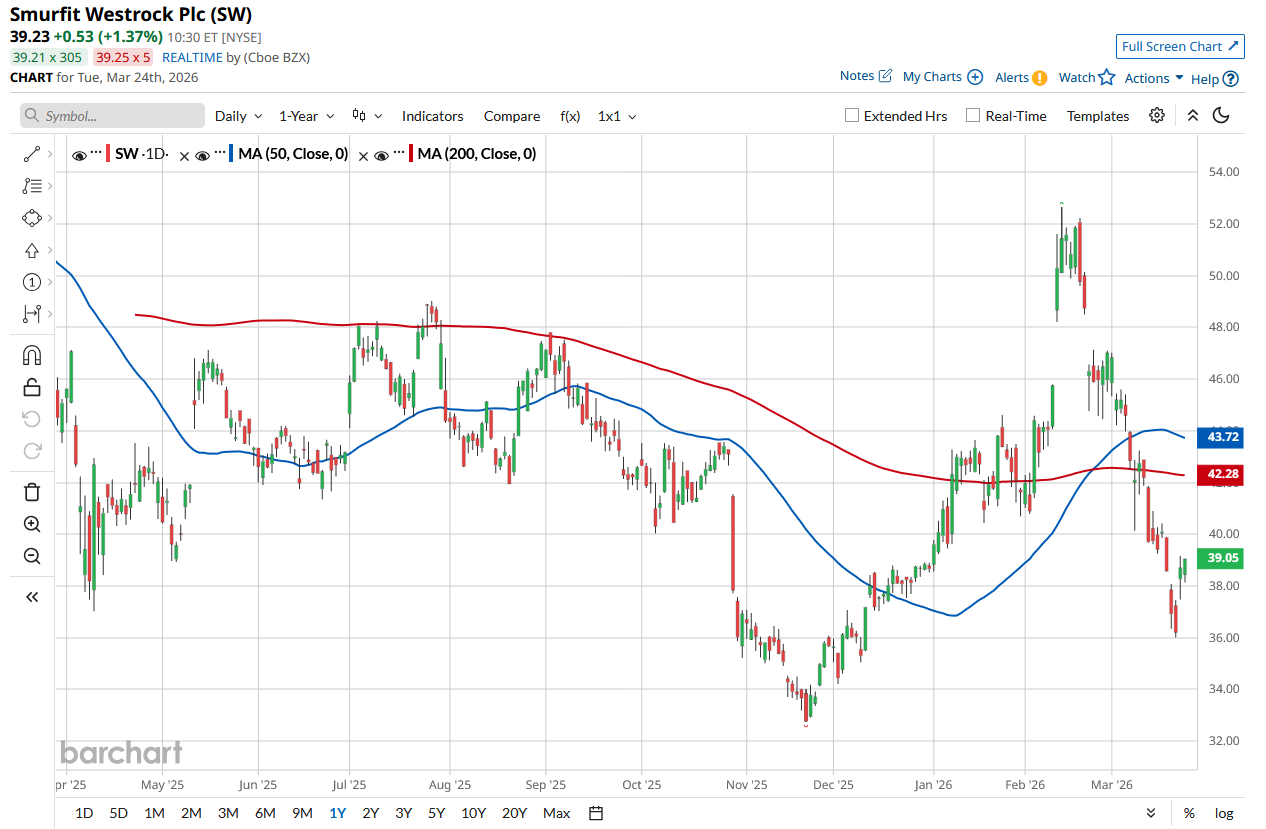Activate the magnet snap tool
Image resolution: width=1266 pixels, height=829 pixels.
(32, 355)
